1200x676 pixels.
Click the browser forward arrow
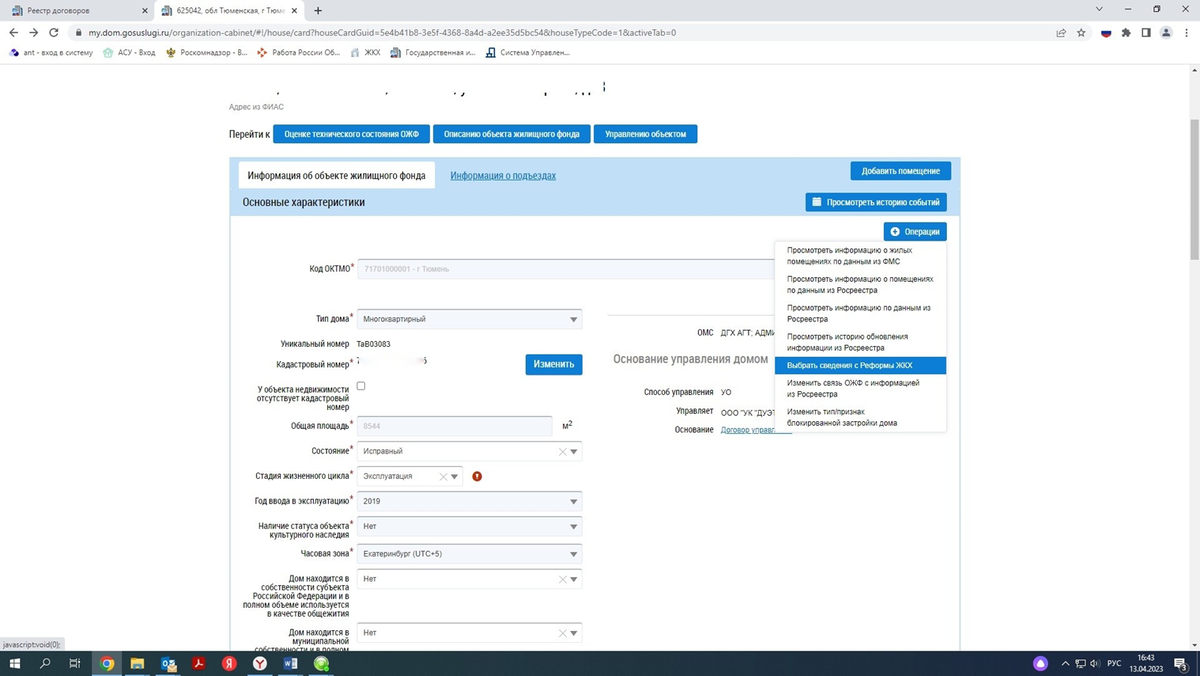(34, 32)
